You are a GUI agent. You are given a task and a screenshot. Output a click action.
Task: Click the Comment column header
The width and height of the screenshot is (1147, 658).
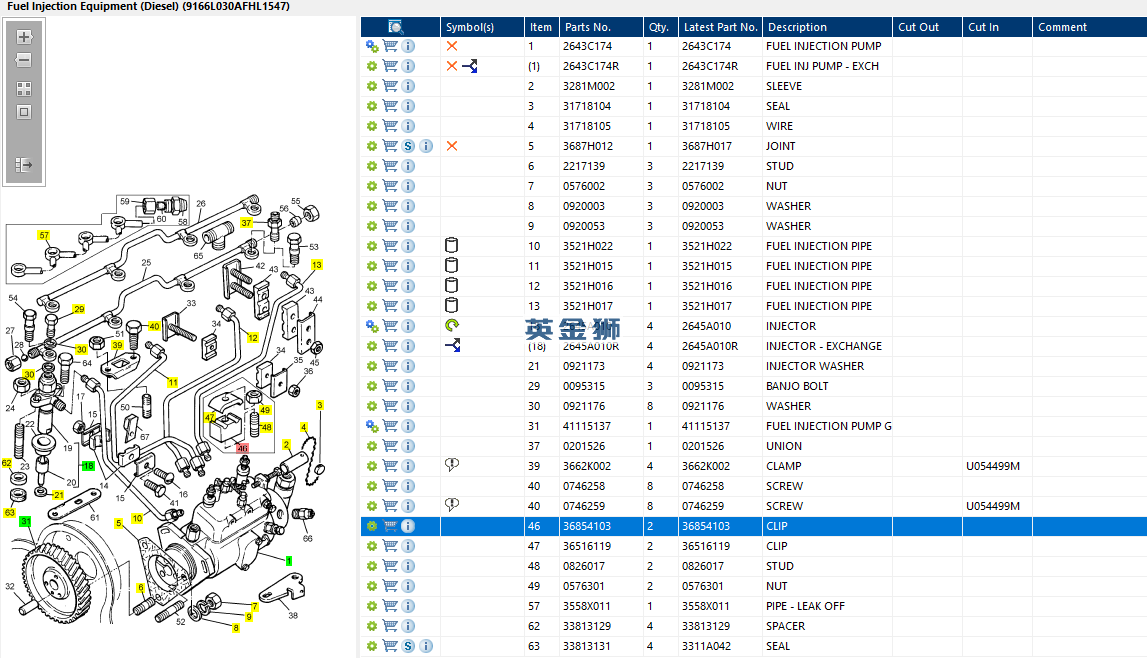click(1090, 27)
